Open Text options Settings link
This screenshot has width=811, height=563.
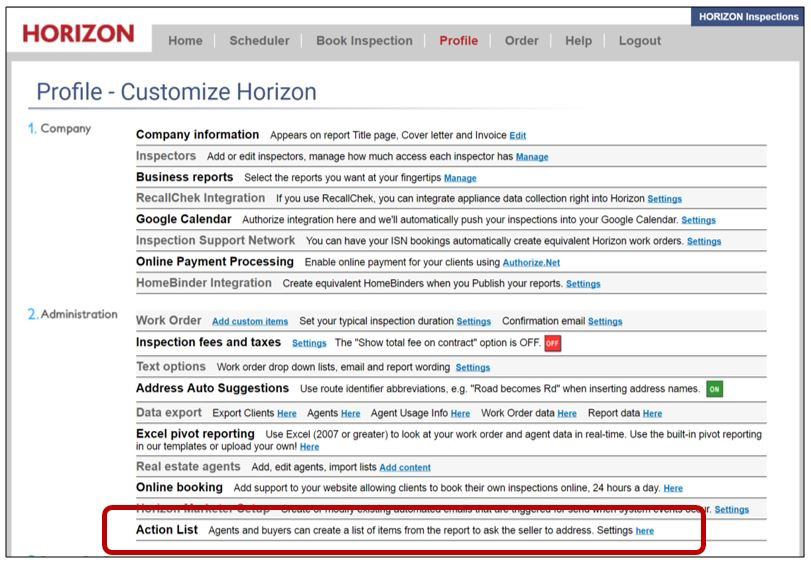(x=472, y=368)
